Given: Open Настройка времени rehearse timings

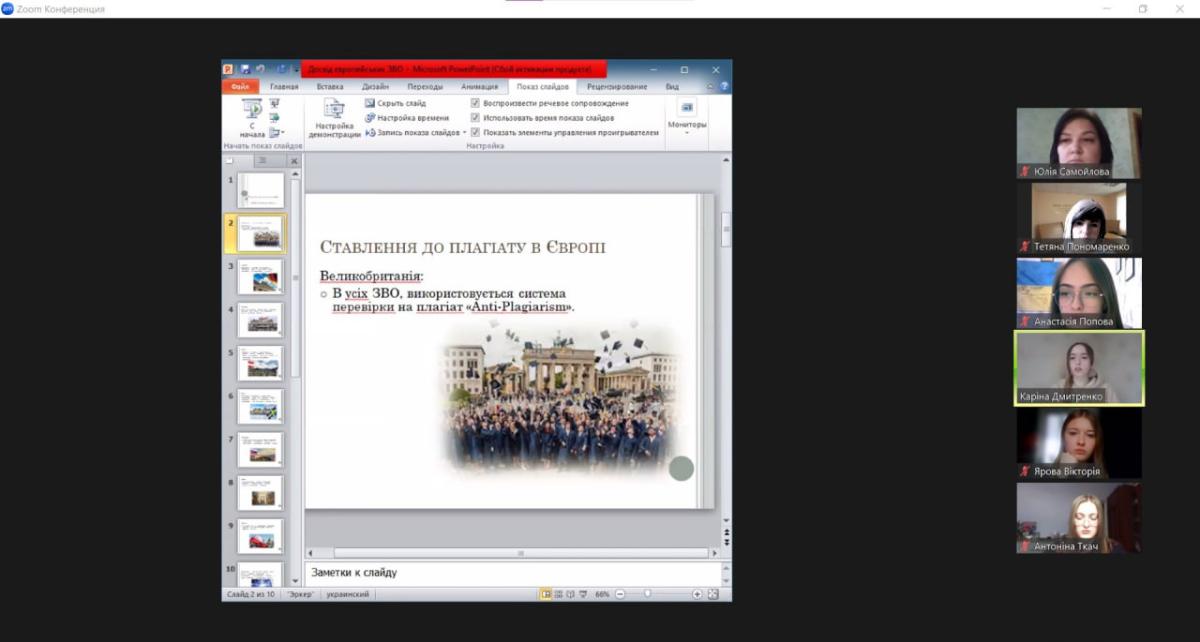Looking at the screenshot, I should pyautogui.click(x=407, y=117).
